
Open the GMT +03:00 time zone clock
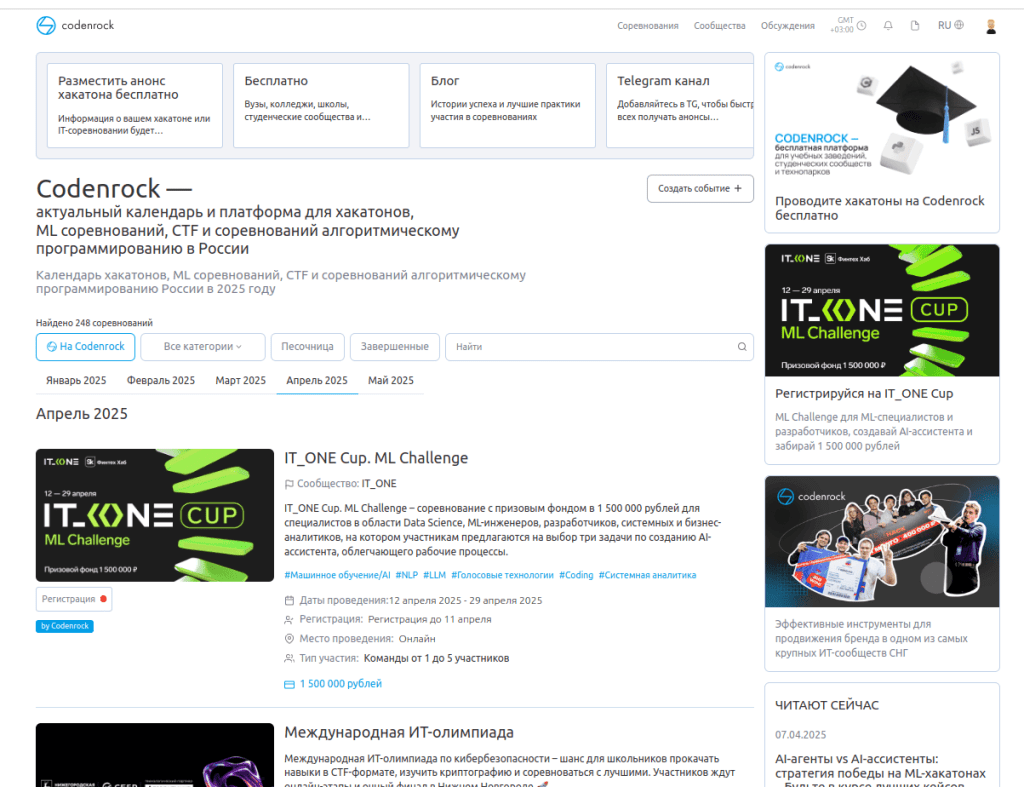(x=848, y=25)
